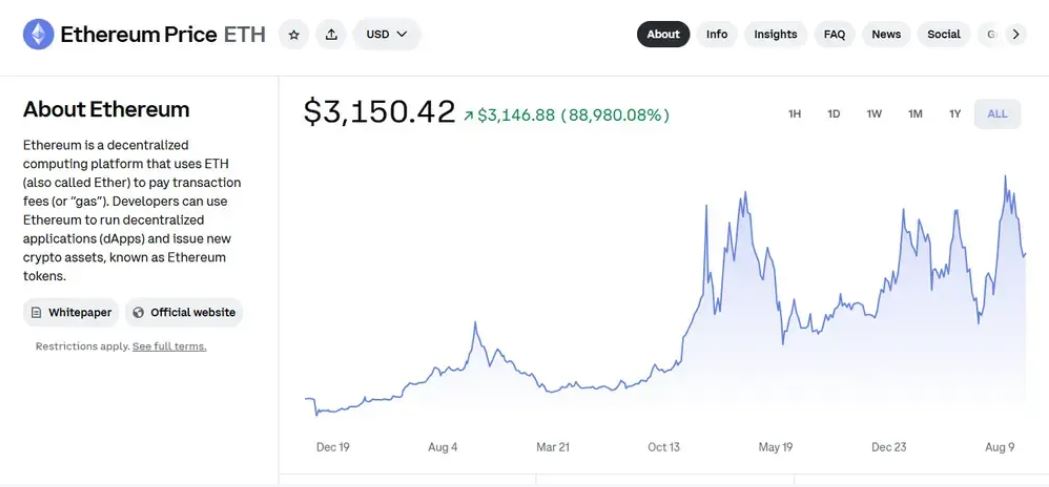This screenshot has width=1049, height=487.
Task: Switch to the Info tab
Action: [717, 34]
